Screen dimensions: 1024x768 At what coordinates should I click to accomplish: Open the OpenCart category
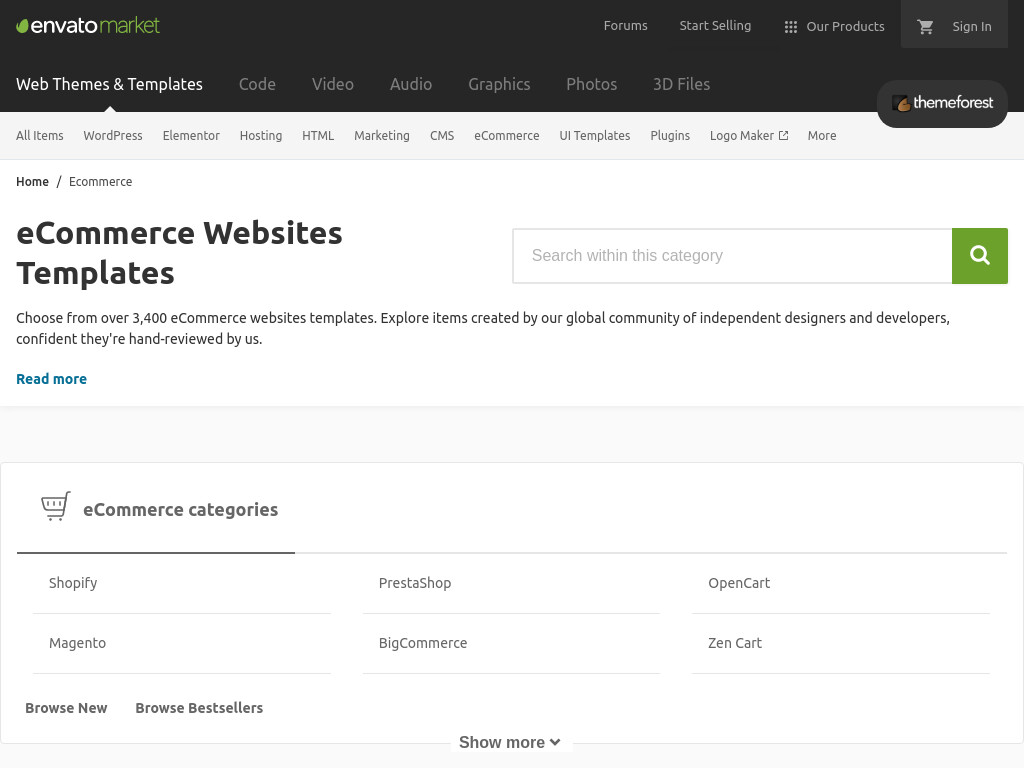point(739,583)
